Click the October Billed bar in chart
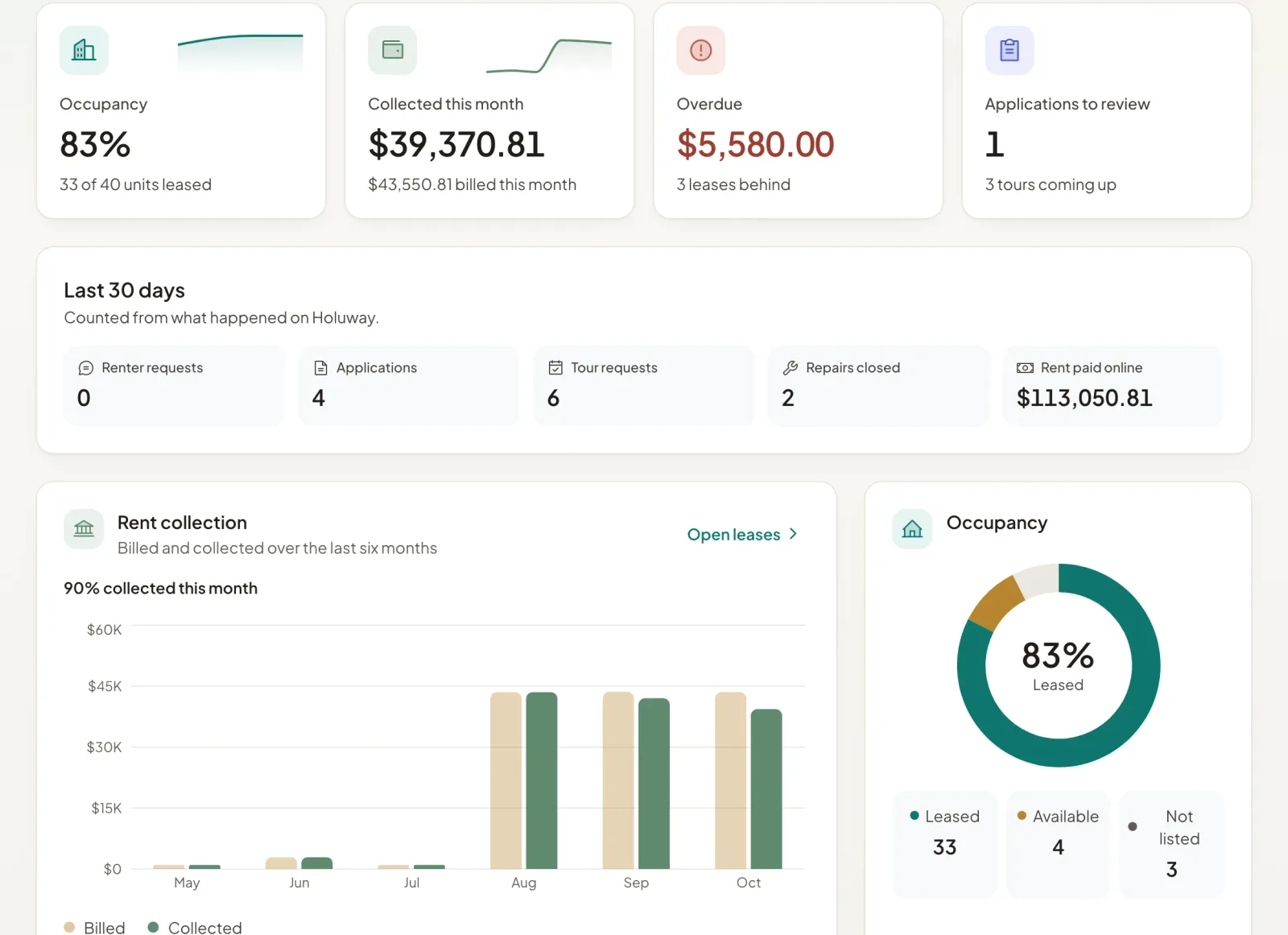 tap(730, 780)
